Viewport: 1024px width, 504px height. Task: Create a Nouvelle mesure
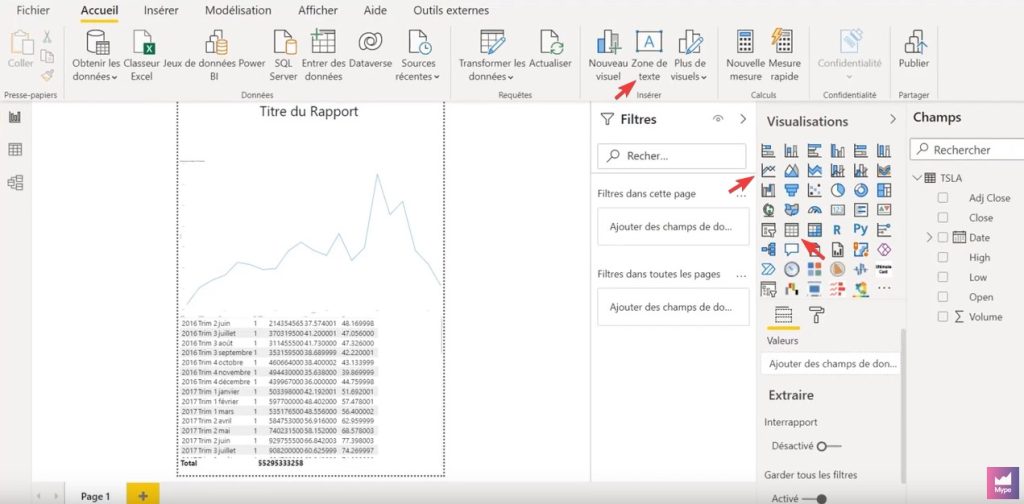coord(745,55)
